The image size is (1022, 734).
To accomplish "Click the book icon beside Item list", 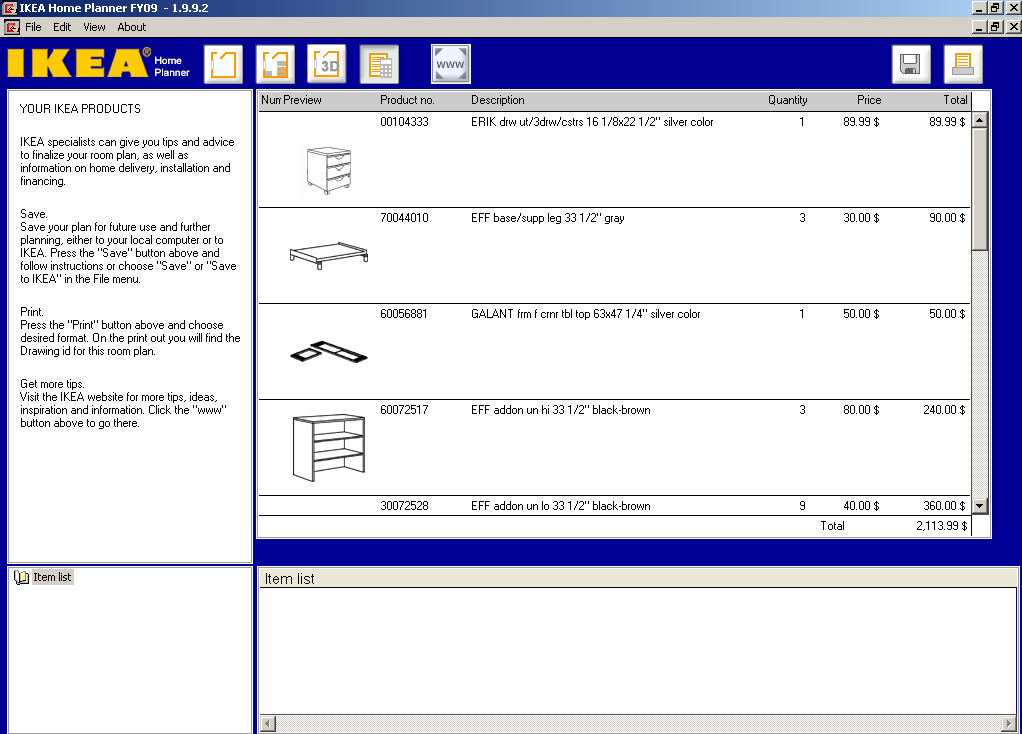I will (x=22, y=578).
